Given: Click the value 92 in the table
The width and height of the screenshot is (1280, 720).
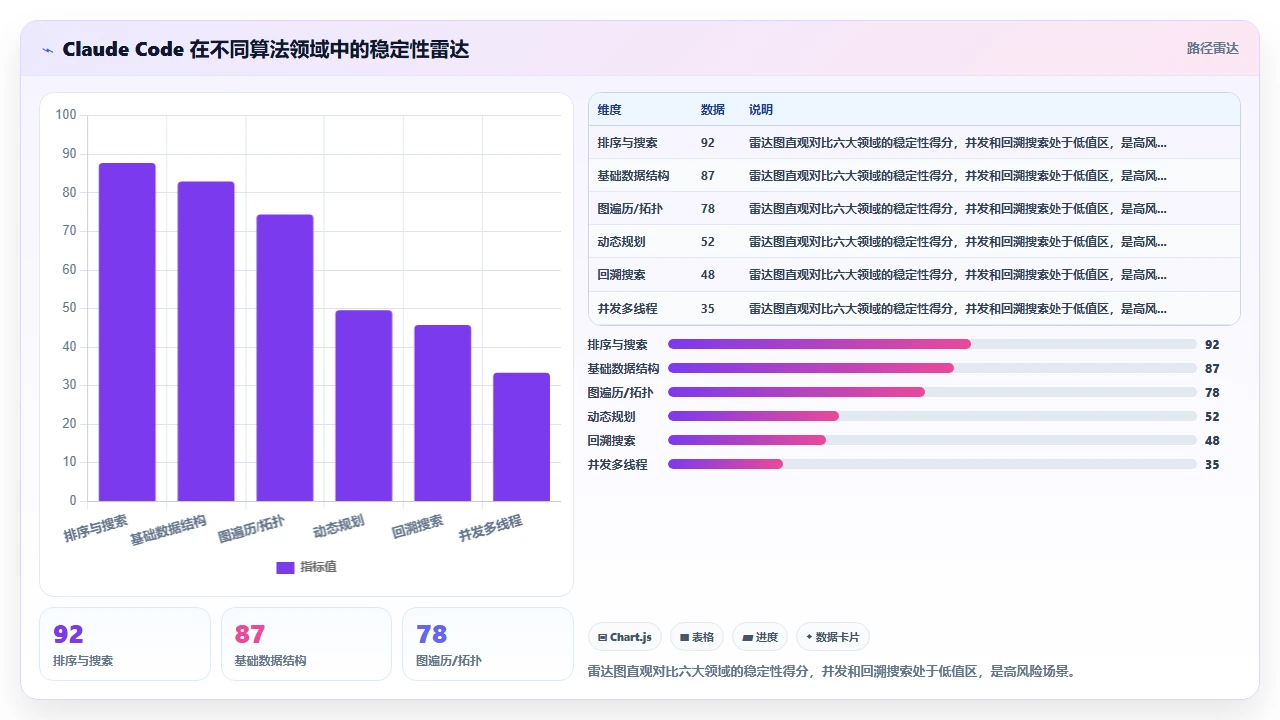Looking at the screenshot, I should point(708,143).
